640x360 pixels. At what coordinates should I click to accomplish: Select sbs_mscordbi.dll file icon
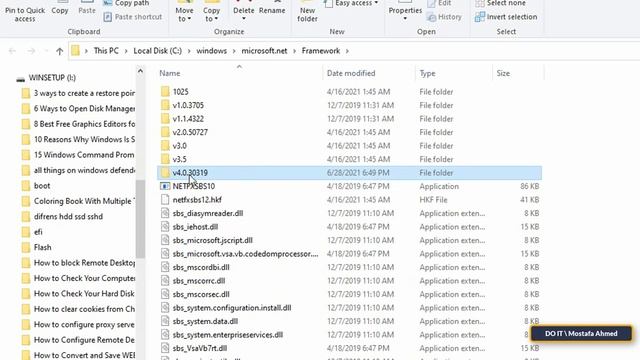(x=165, y=267)
